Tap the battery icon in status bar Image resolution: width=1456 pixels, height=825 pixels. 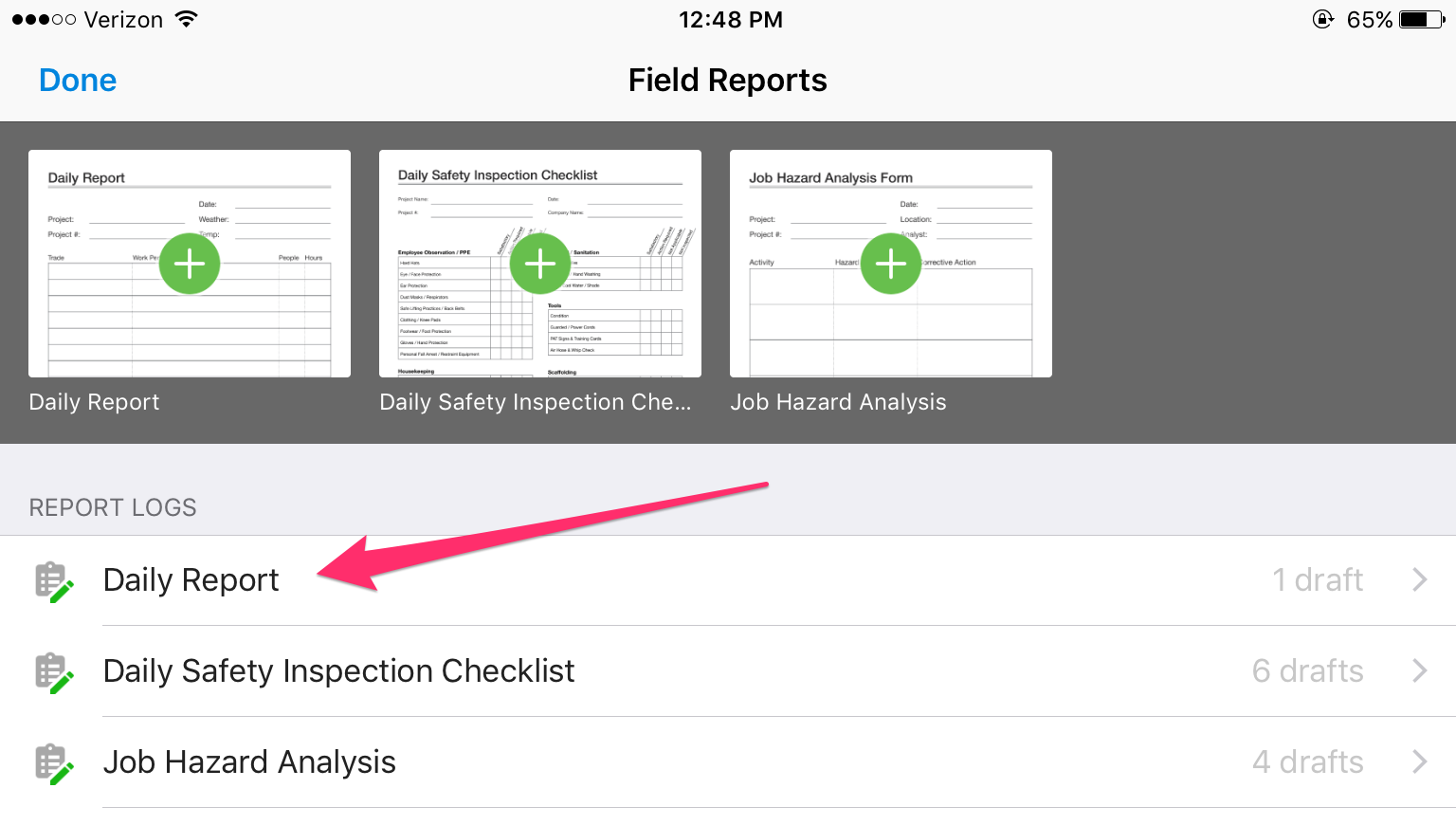click(x=1422, y=20)
